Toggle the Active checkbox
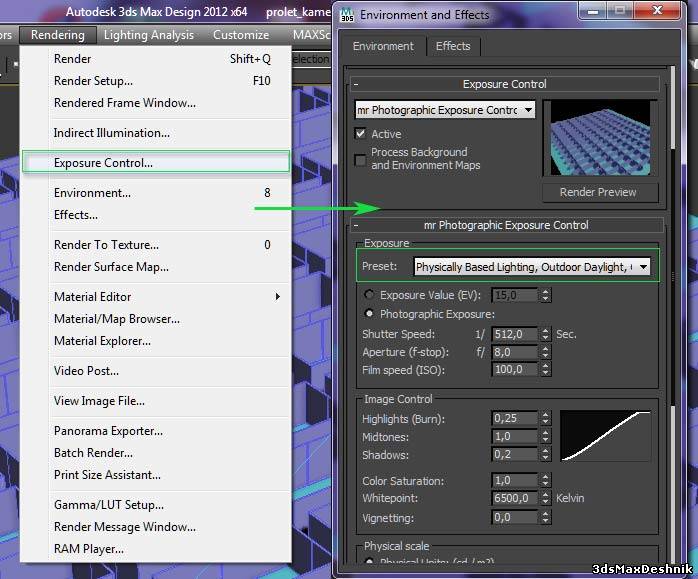The height and width of the screenshot is (579, 698). coord(361,134)
